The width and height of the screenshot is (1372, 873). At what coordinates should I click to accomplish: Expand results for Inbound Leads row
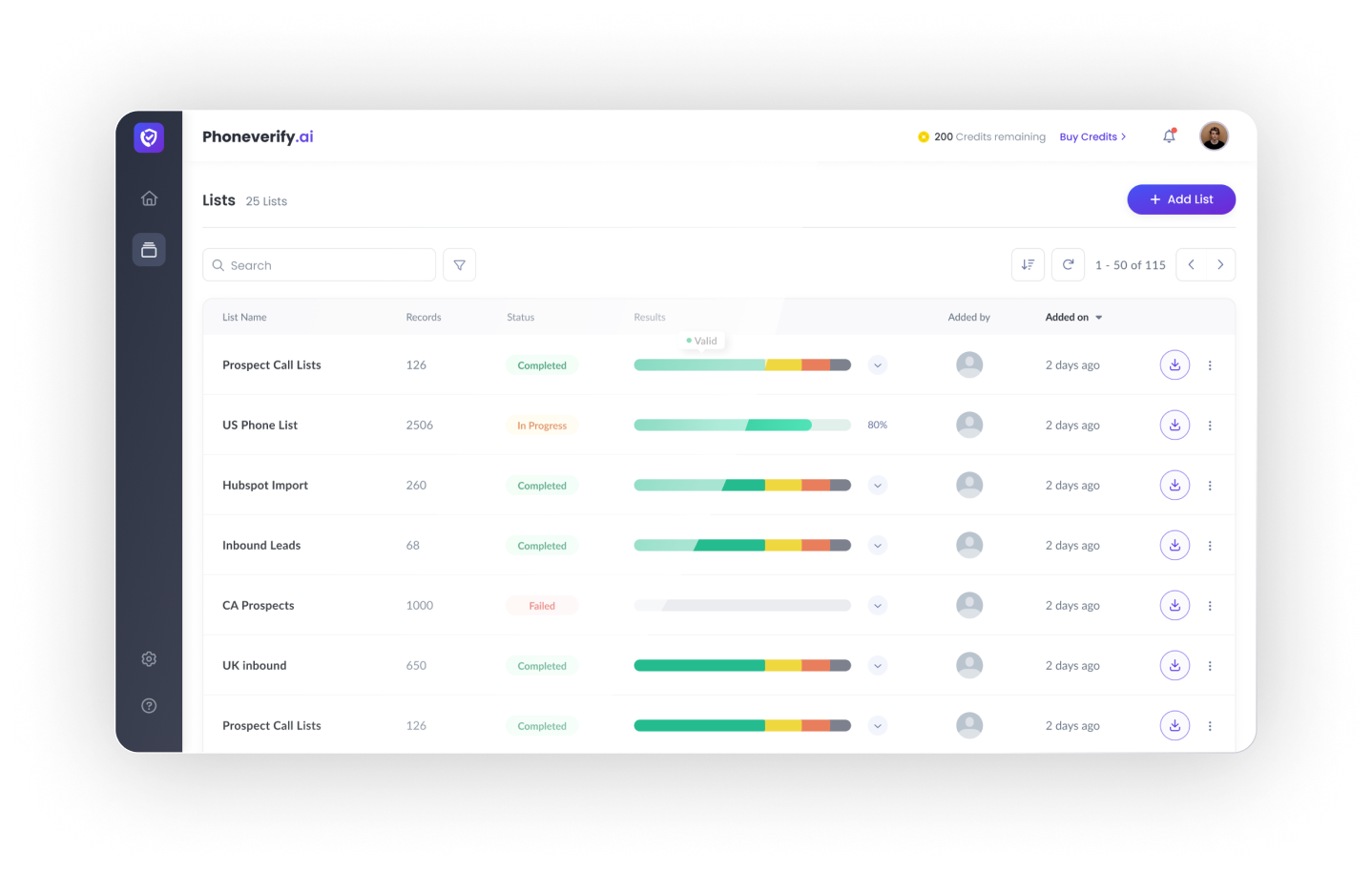tap(878, 546)
